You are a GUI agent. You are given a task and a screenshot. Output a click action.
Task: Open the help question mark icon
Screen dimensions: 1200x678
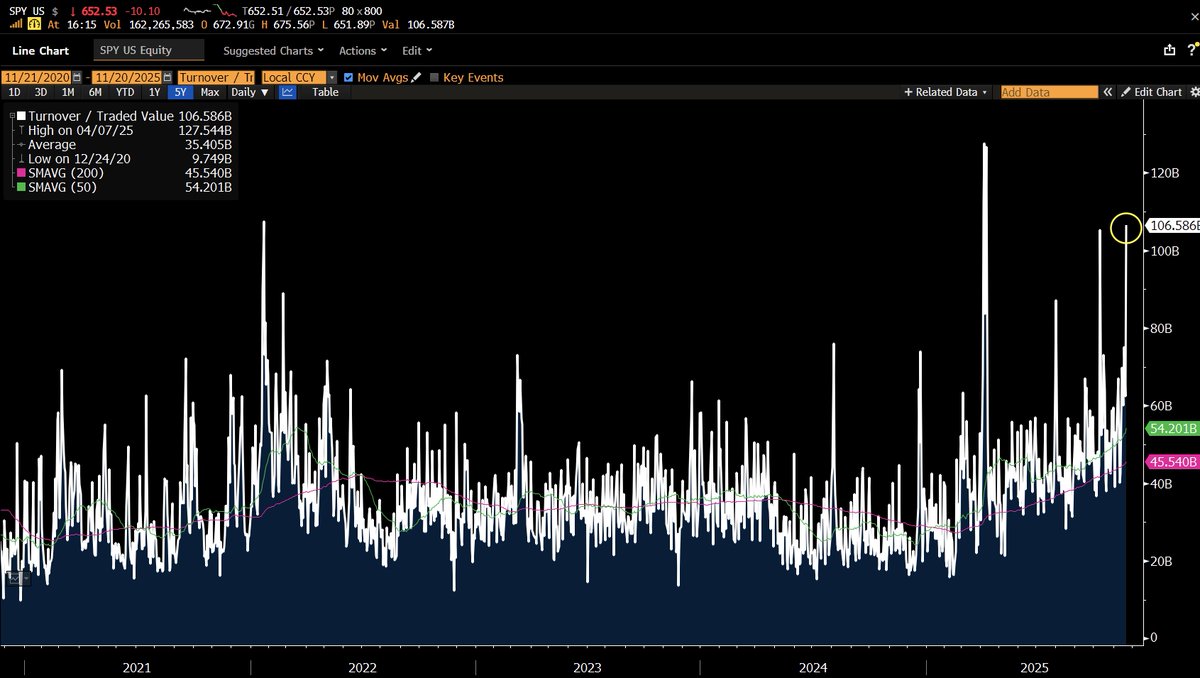(1190, 50)
